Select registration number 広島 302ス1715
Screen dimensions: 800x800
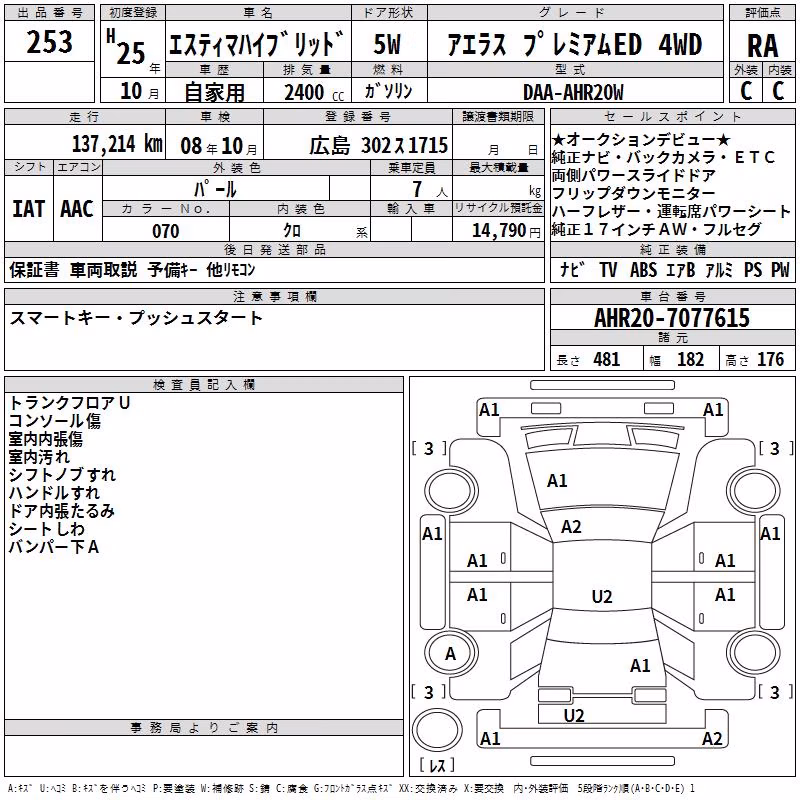click(x=378, y=145)
